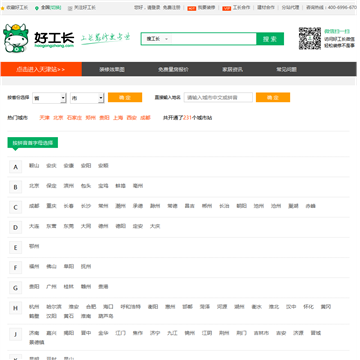Click the red VIP badge icon
This screenshot has height=360, width=360.
pos(226,8)
